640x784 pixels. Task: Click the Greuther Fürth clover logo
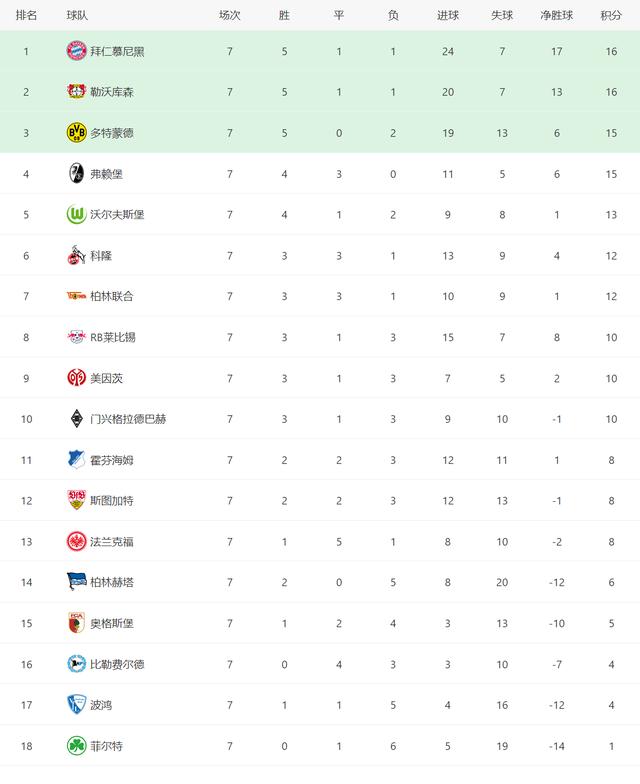76,746
